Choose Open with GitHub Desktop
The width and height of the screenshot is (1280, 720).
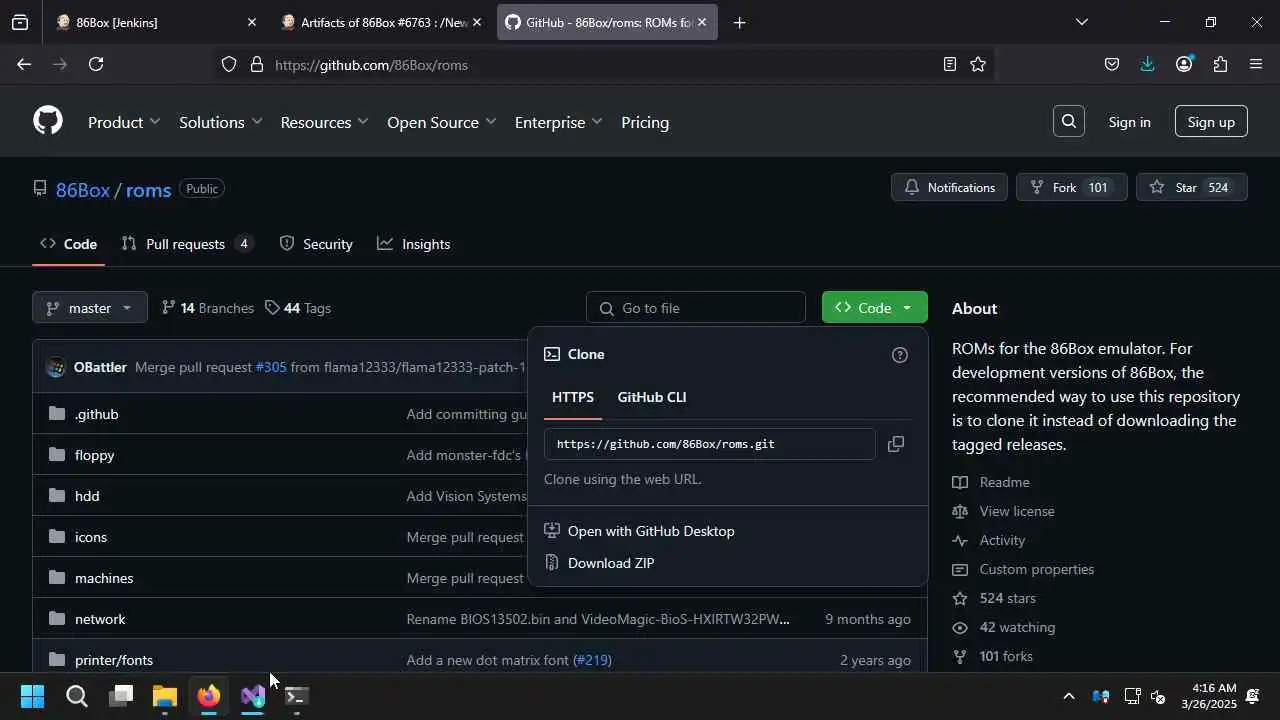point(651,531)
